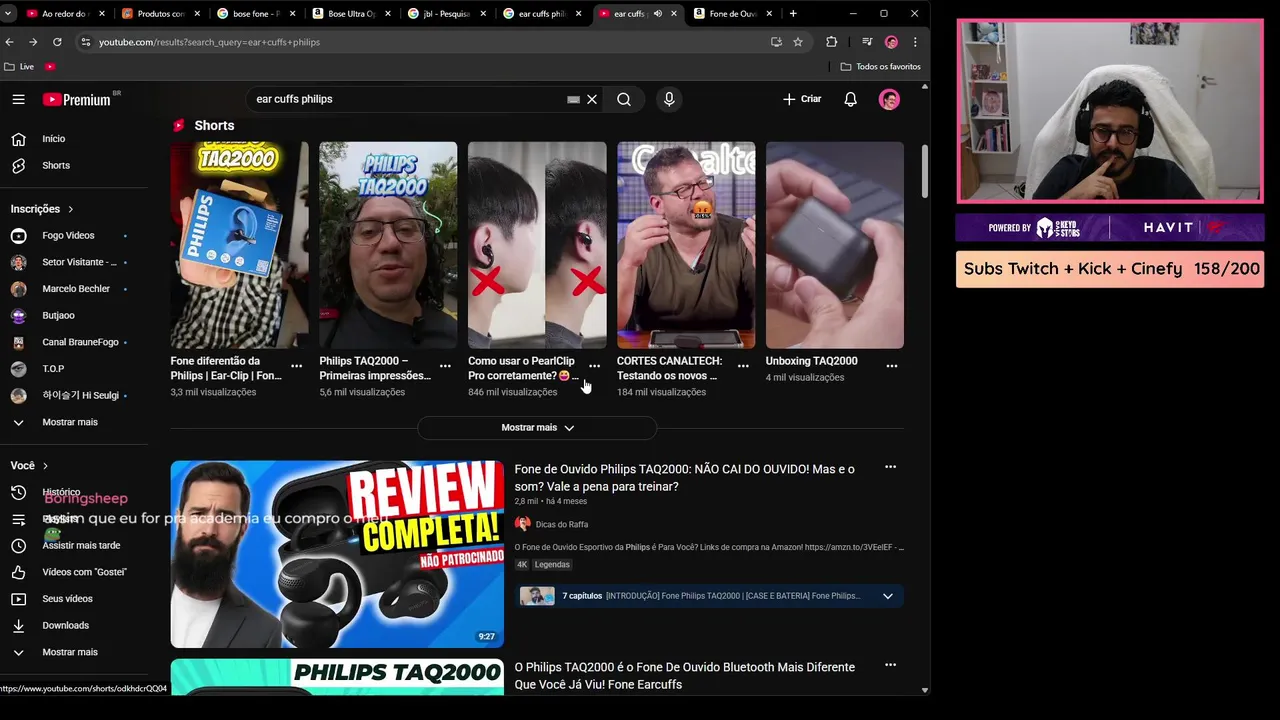Open the YouTube hamburger guide menu
This screenshot has width=1280, height=720.
click(18, 99)
